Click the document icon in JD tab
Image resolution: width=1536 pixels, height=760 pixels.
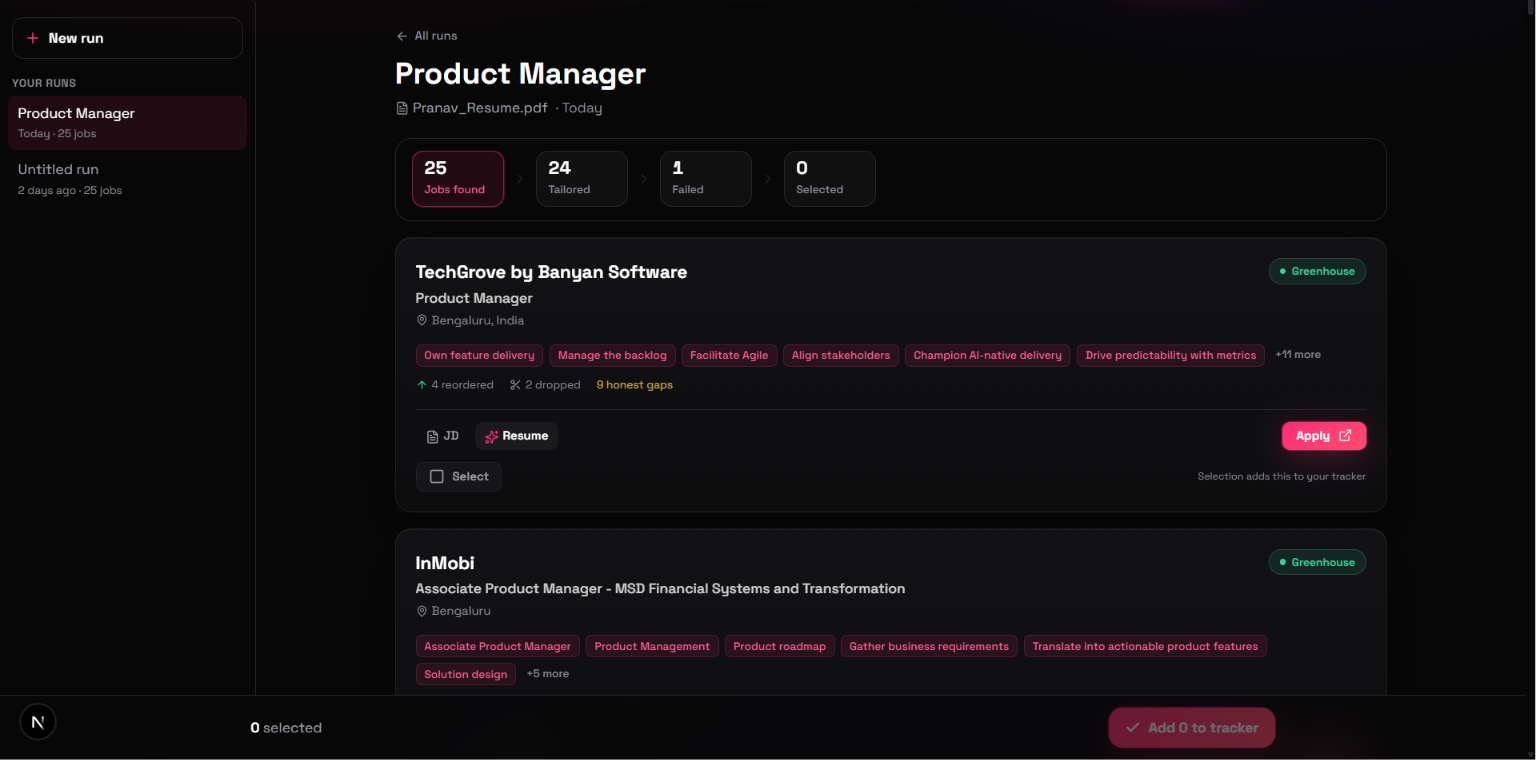pyautogui.click(x=432, y=436)
